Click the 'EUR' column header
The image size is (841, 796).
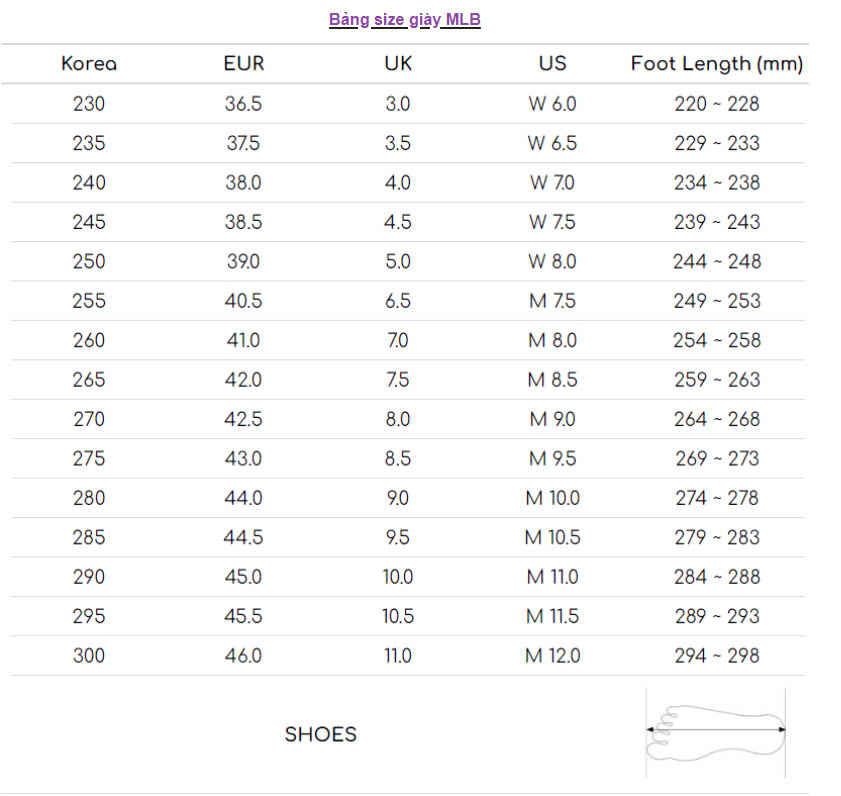tap(244, 64)
